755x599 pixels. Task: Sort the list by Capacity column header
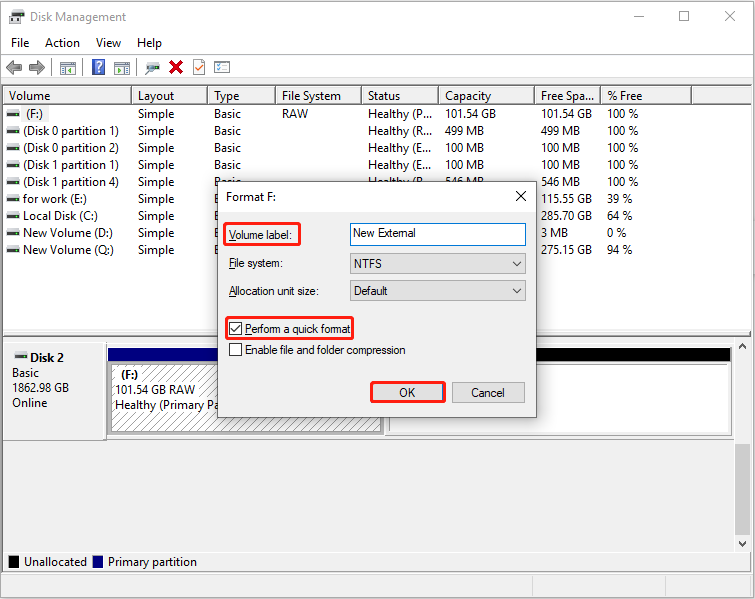tap(468, 96)
